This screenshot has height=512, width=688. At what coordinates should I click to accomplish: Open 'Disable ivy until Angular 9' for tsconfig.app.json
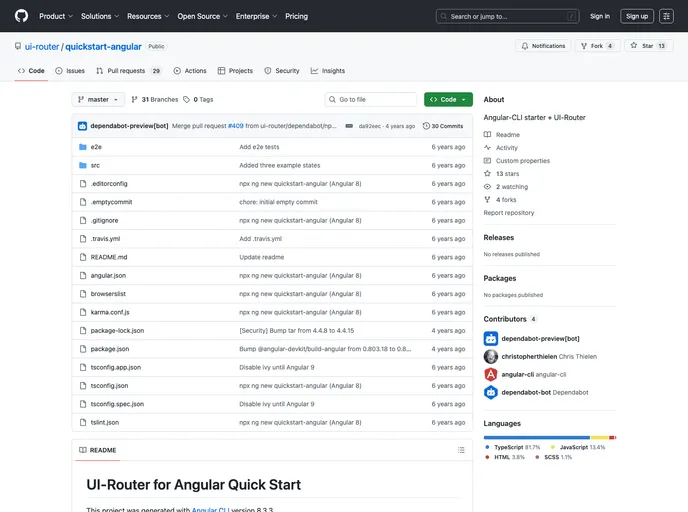click(x=276, y=368)
